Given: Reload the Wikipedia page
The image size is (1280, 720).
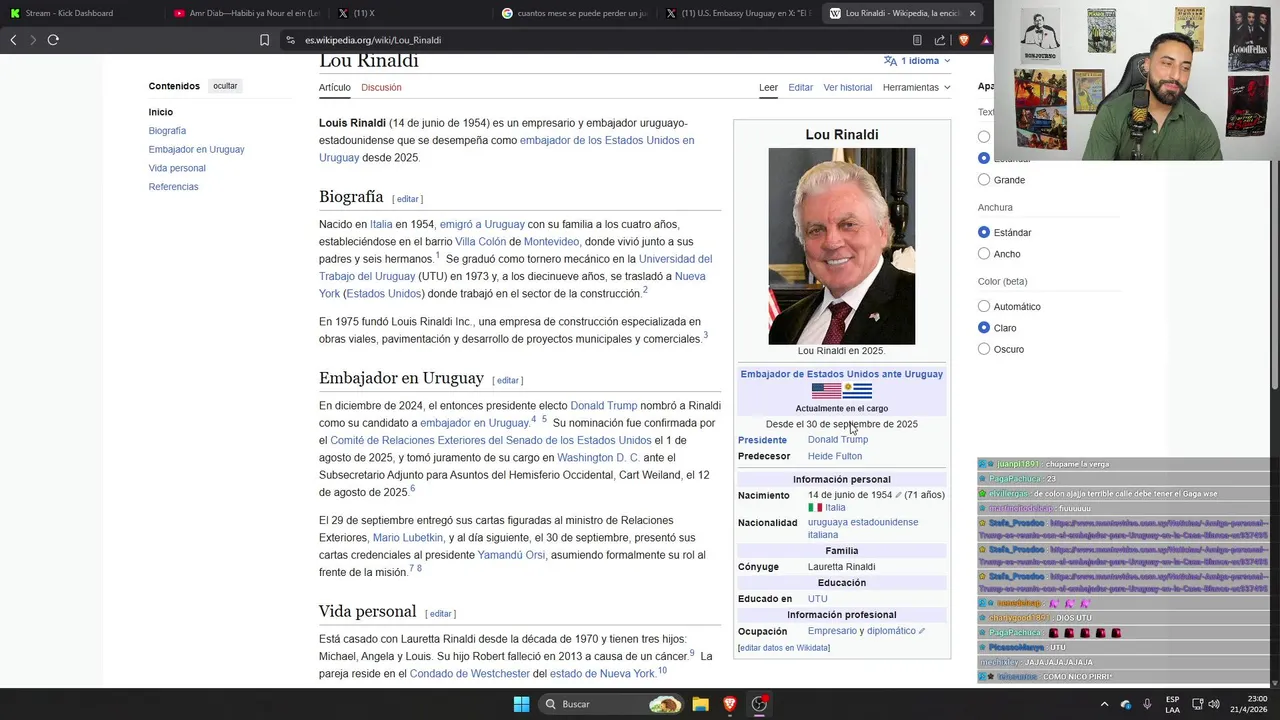Looking at the screenshot, I should [x=53, y=40].
